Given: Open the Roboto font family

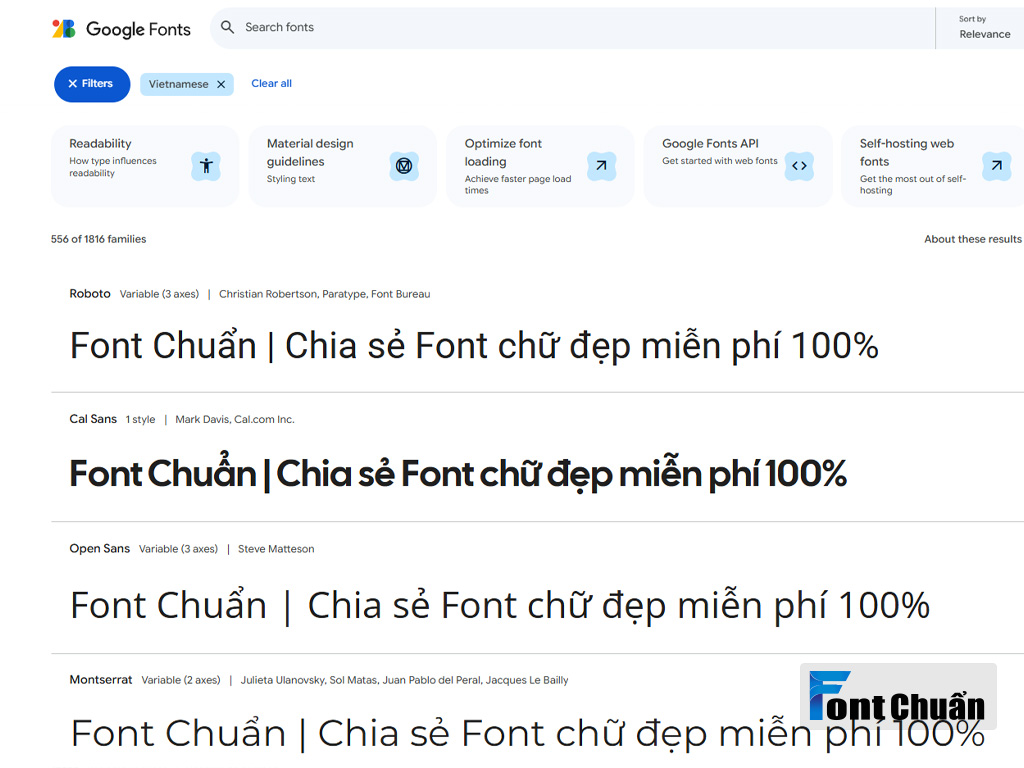Looking at the screenshot, I should pos(90,294).
